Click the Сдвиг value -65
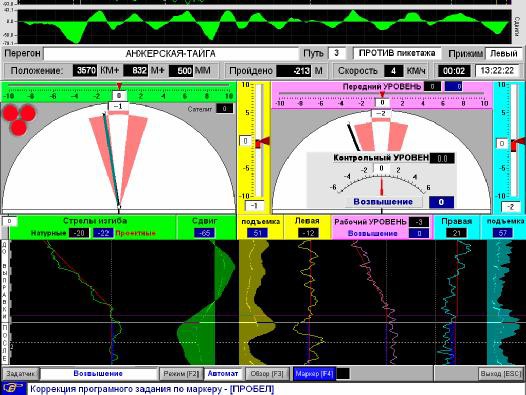526x395 pixels. coord(204,233)
